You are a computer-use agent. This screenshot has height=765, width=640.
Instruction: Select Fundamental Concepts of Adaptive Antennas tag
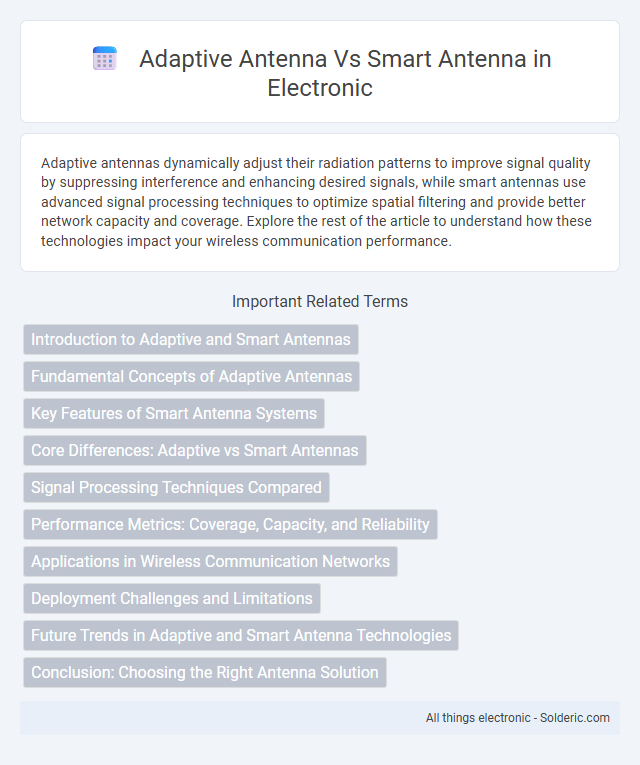(x=191, y=376)
